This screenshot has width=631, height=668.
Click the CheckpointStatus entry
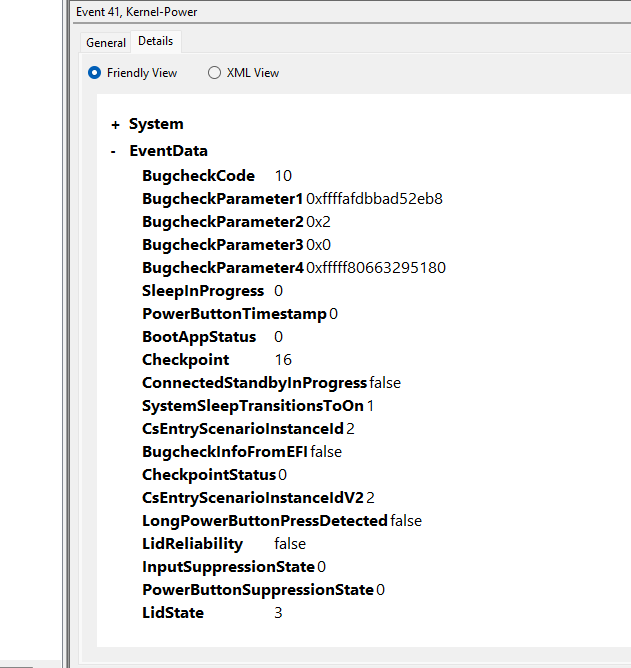[214, 475]
